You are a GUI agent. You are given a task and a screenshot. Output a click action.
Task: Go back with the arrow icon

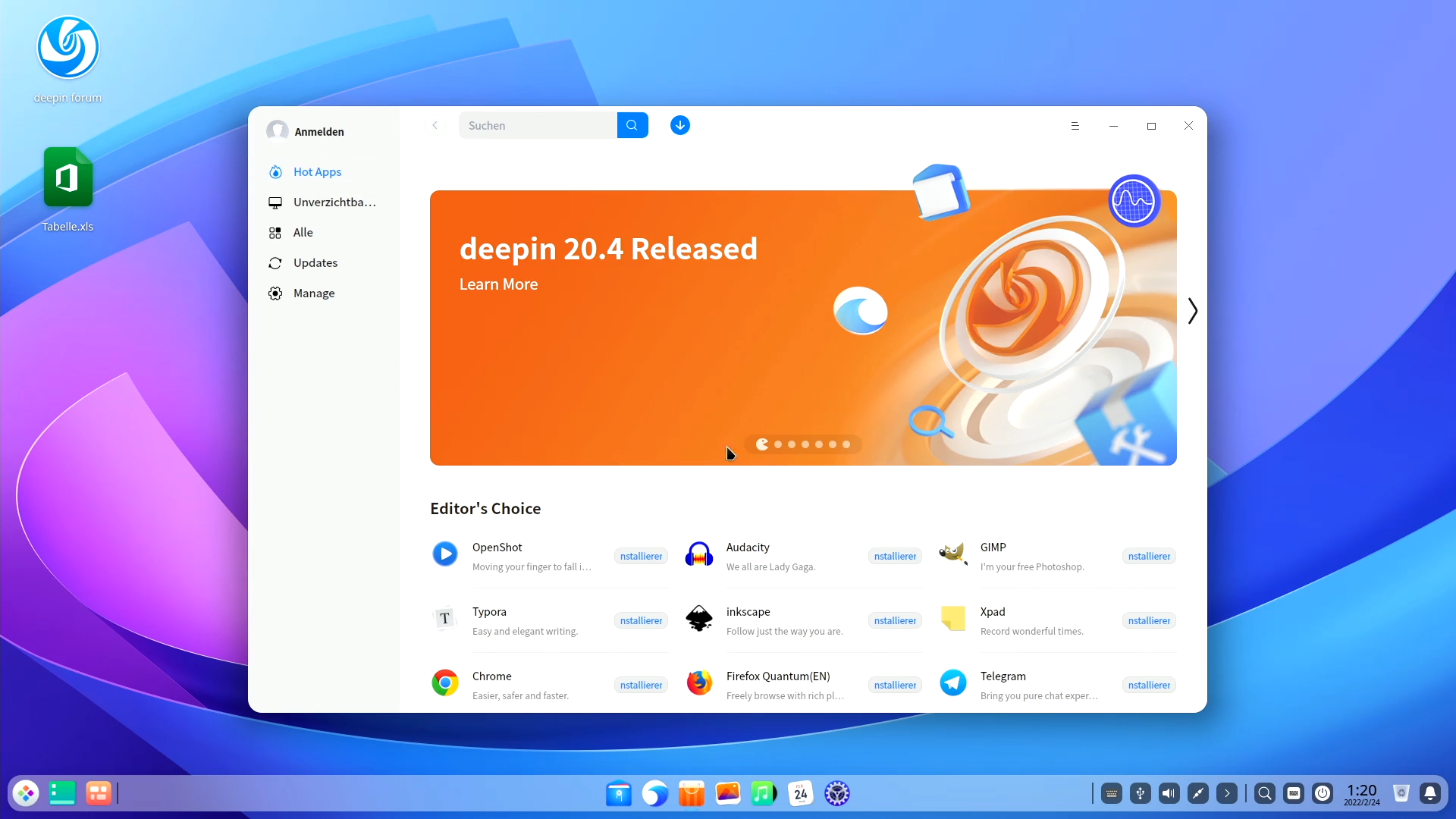[x=435, y=125]
